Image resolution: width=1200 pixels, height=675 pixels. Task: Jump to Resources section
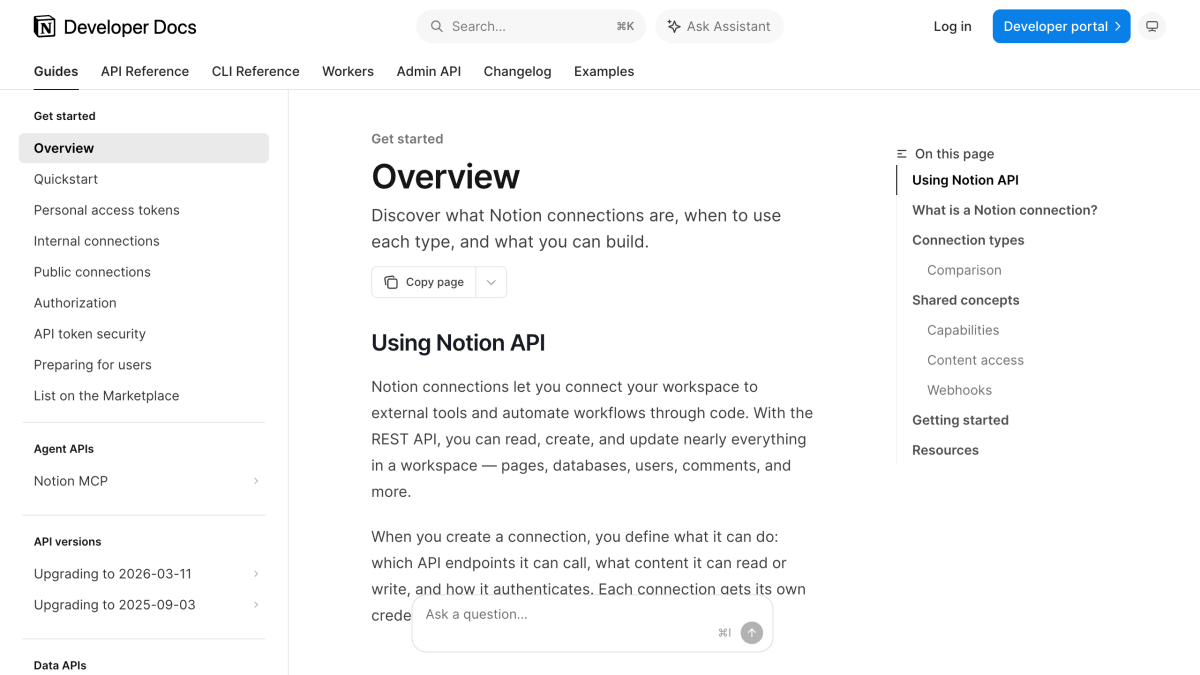tap(945, 450)
